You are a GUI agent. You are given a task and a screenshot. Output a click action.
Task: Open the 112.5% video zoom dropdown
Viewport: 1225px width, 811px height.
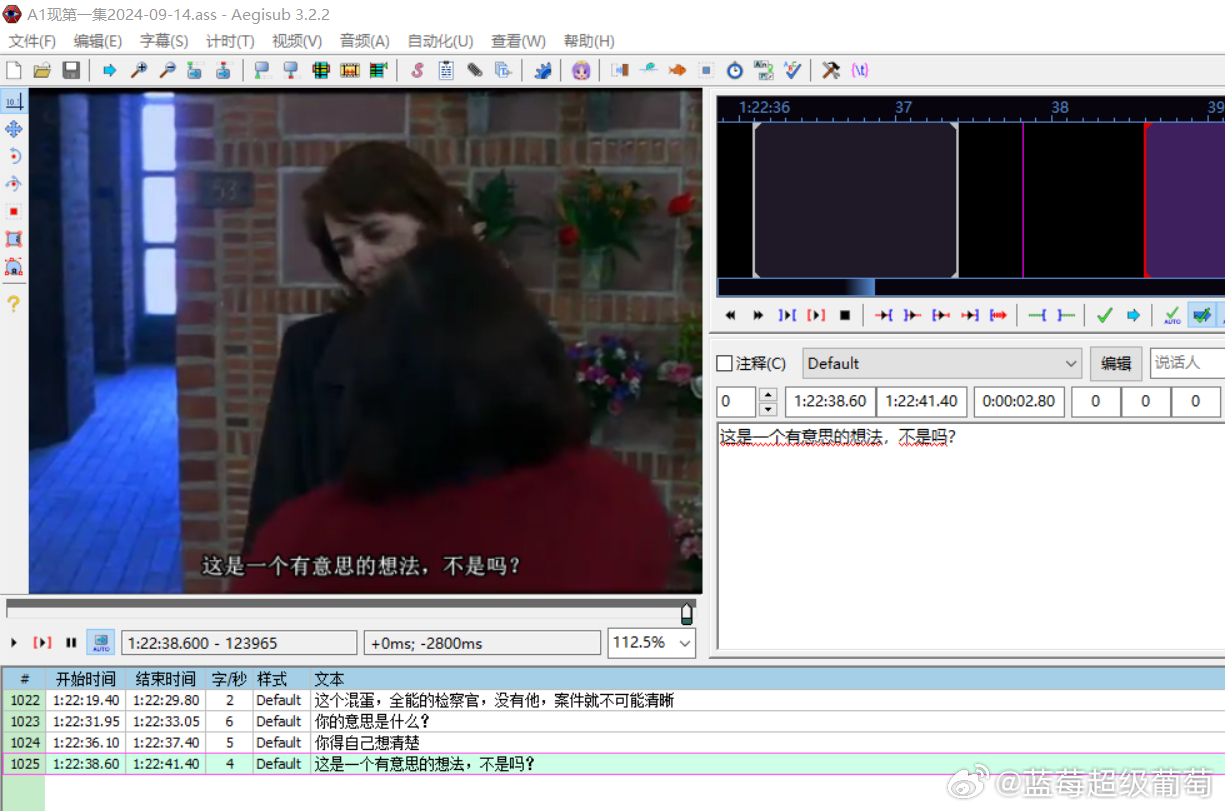coord(652,643)
